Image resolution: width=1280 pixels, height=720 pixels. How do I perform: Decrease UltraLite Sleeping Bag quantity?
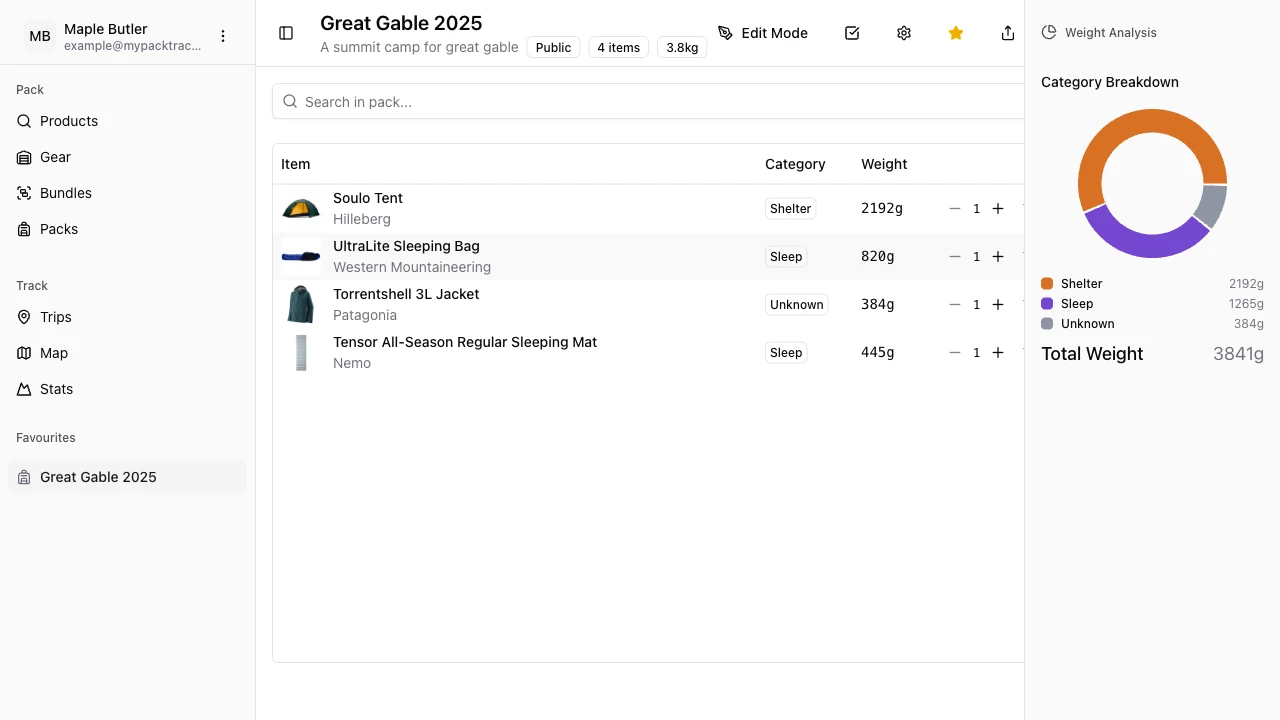[955, 257]
